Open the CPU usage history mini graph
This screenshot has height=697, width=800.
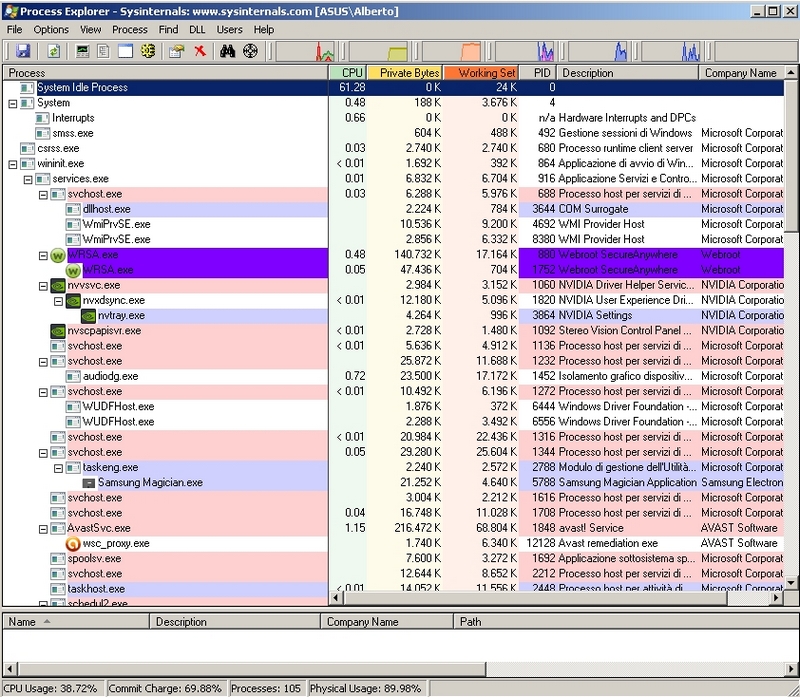pos(305,52)
